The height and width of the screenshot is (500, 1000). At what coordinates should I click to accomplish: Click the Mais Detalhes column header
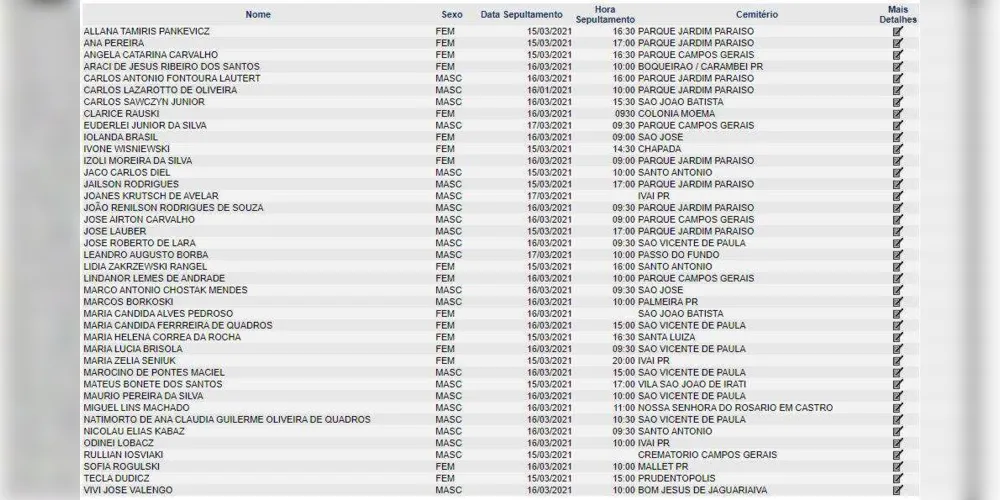coord(898,15)
